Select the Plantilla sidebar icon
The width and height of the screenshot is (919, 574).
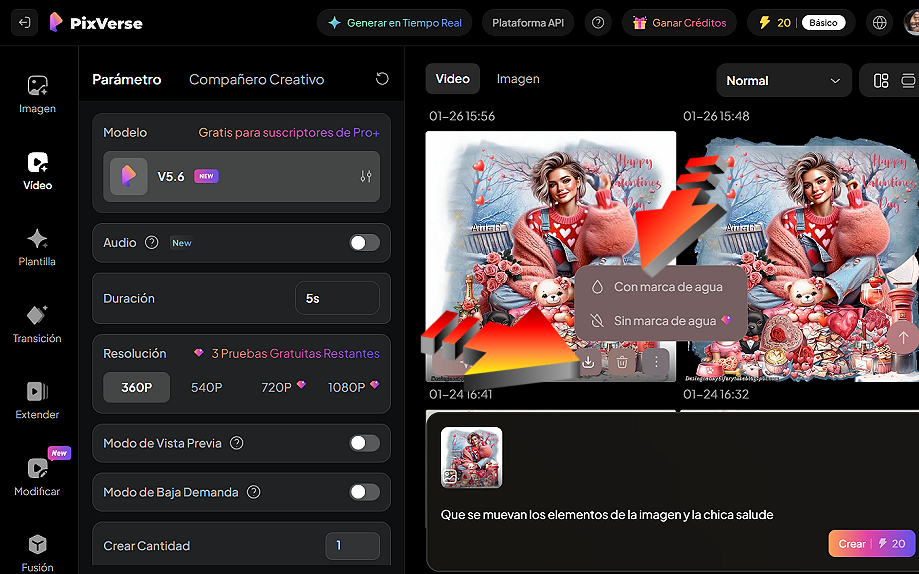(37, 247)
